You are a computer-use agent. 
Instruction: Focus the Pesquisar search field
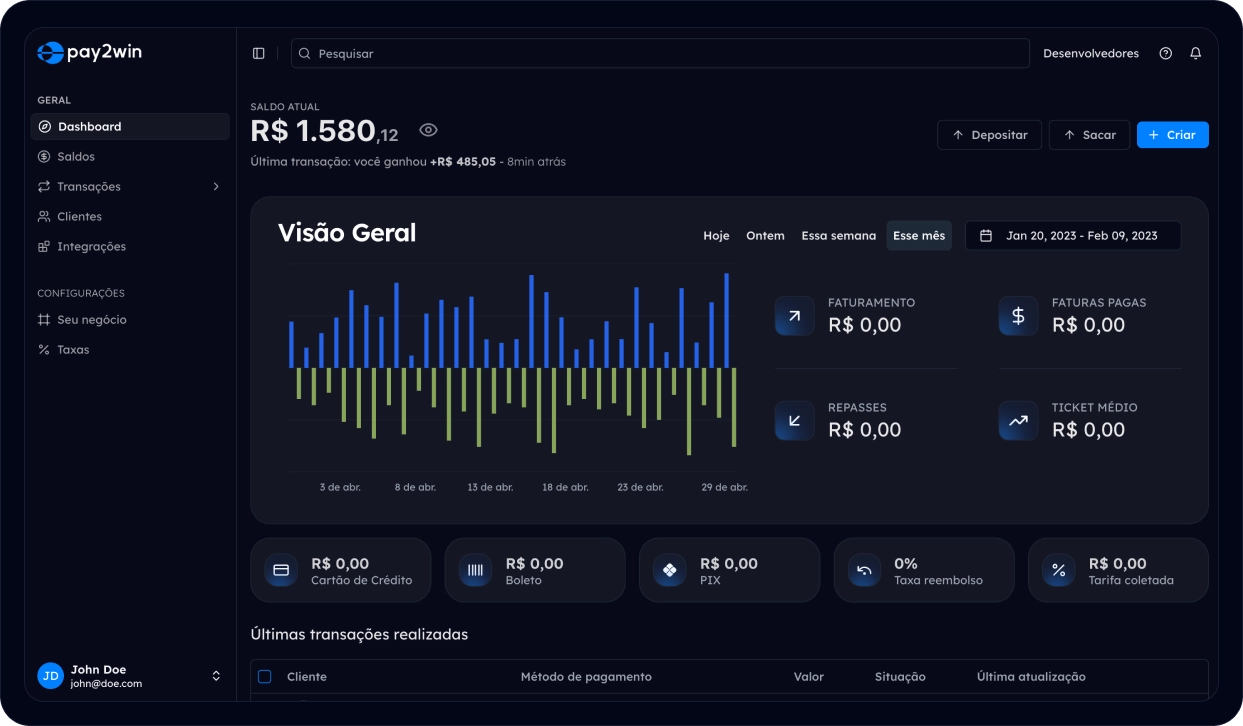pyautogui.click(x=660, y=54)
